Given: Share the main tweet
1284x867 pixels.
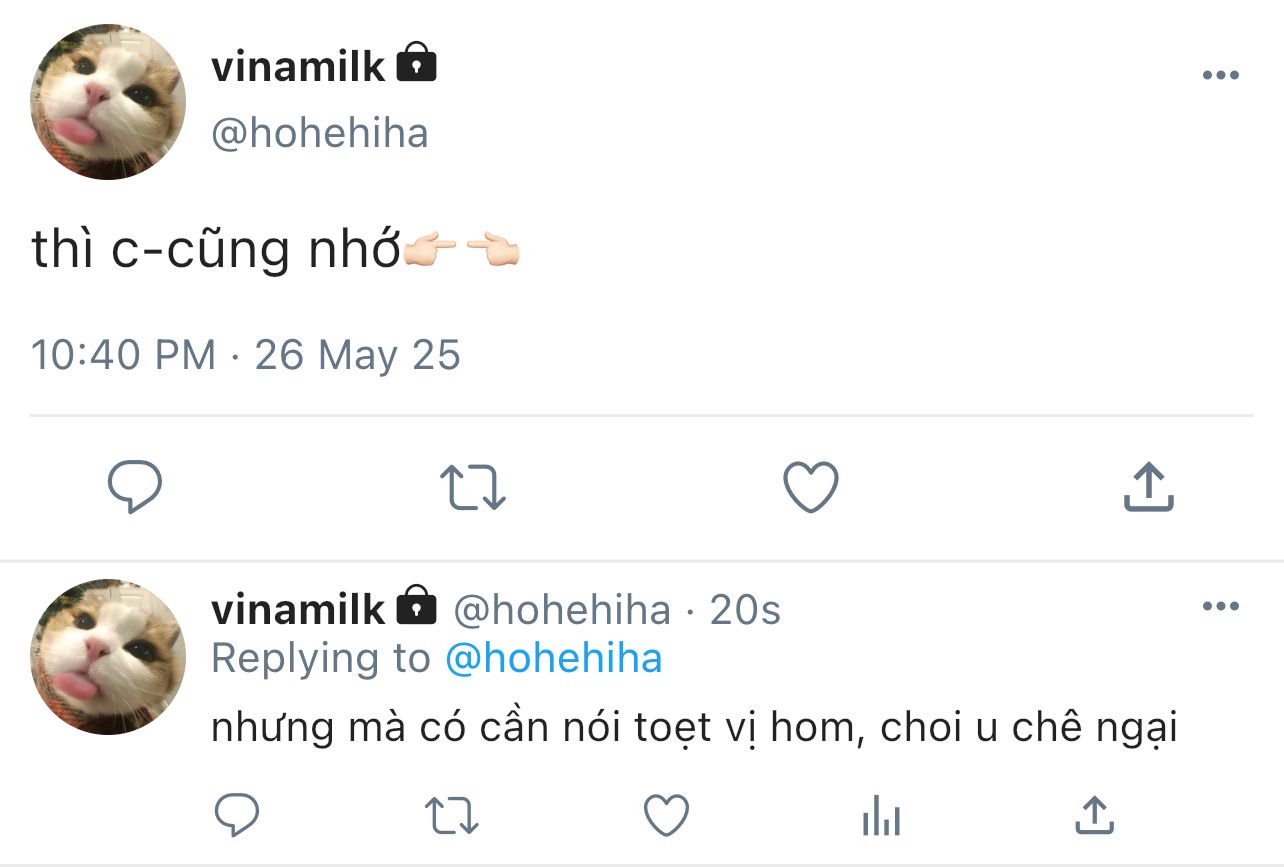Looking at the screenshot, I should [1147, 487].
